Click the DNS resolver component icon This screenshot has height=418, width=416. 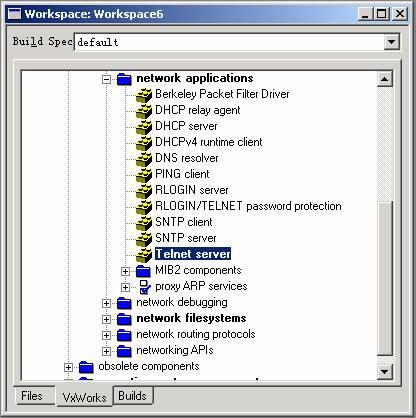point(144,159)
